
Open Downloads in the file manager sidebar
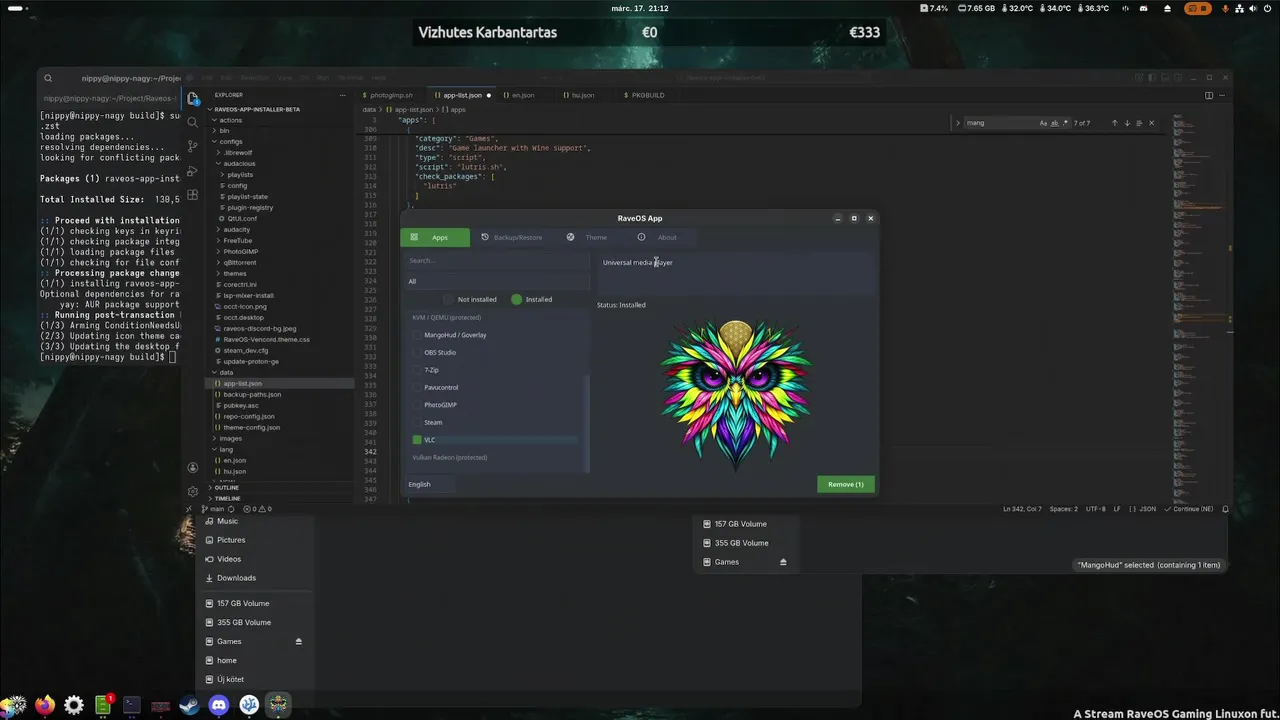(x=236, y=578)
